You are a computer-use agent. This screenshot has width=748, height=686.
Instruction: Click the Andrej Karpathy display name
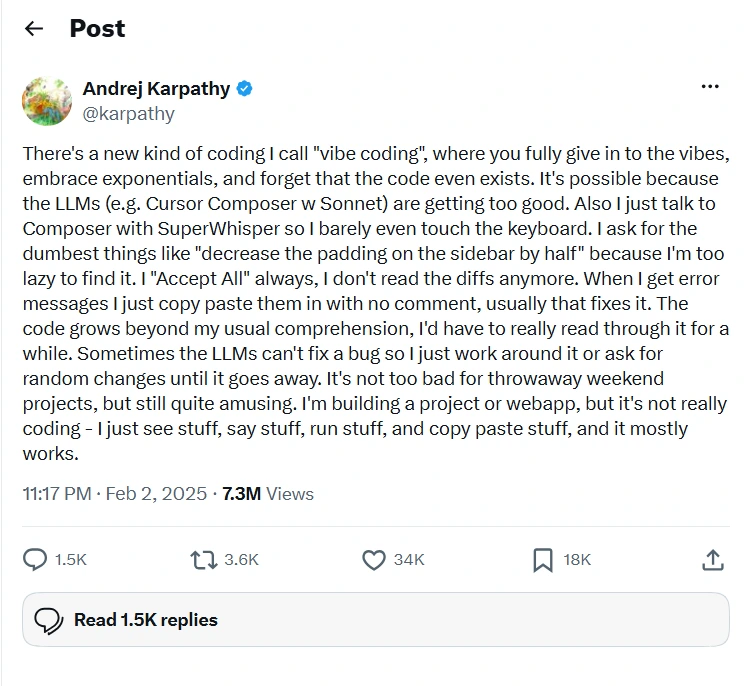[156, 89]
